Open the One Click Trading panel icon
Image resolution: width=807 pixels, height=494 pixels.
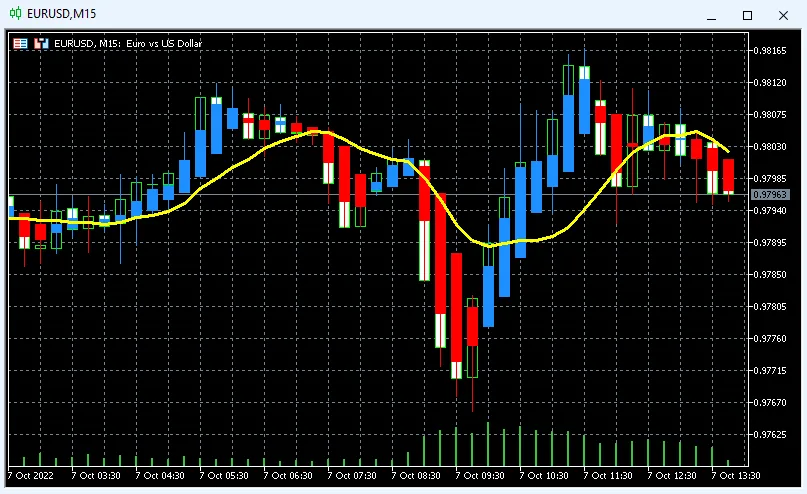click(21, 43)
